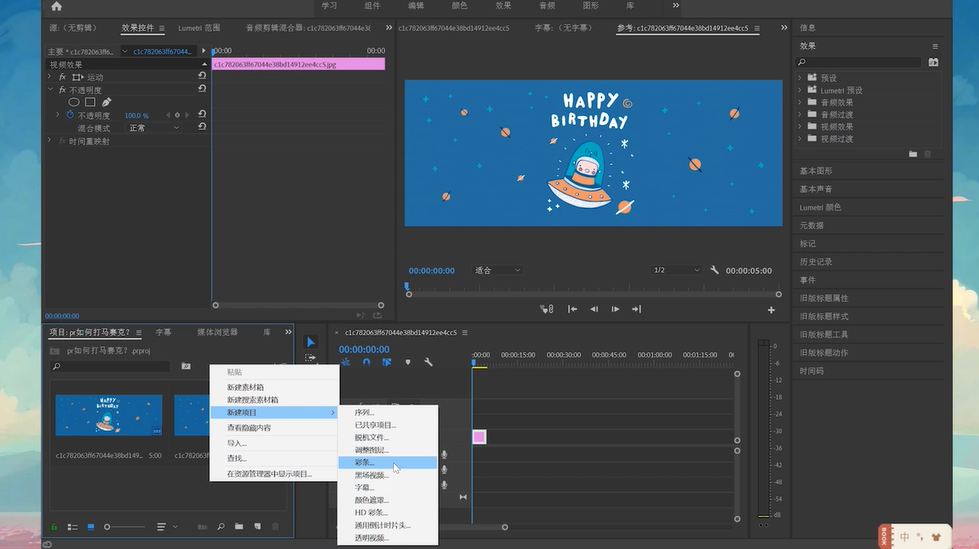Expand the 时间重映射 effect

(49, 141)
